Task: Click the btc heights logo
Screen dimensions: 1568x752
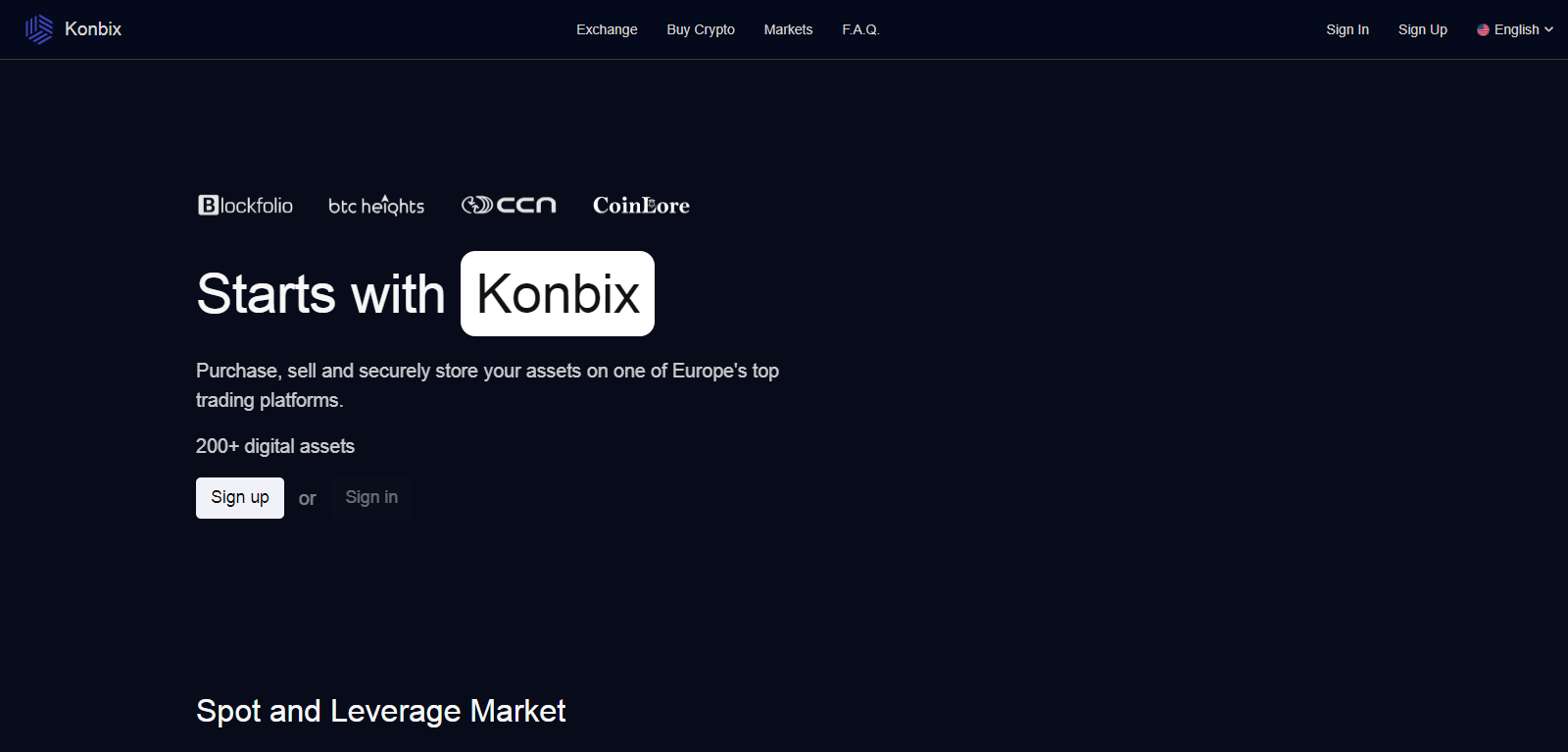Action: coord(376,205)
